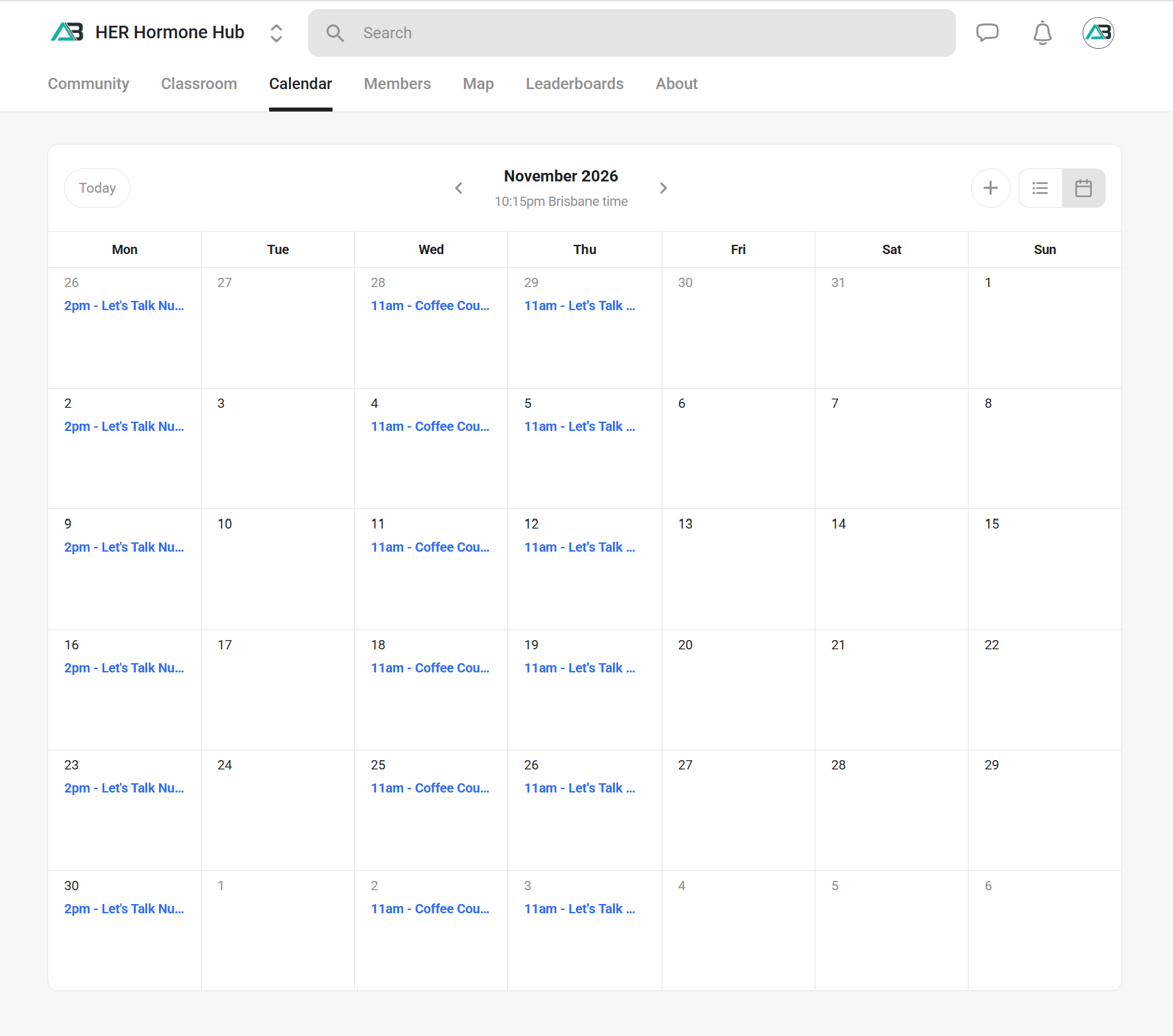Screen dimensions: 1173x1036
Task: Open 11am Coffee event on November 11
Action: tap(430, 547)
